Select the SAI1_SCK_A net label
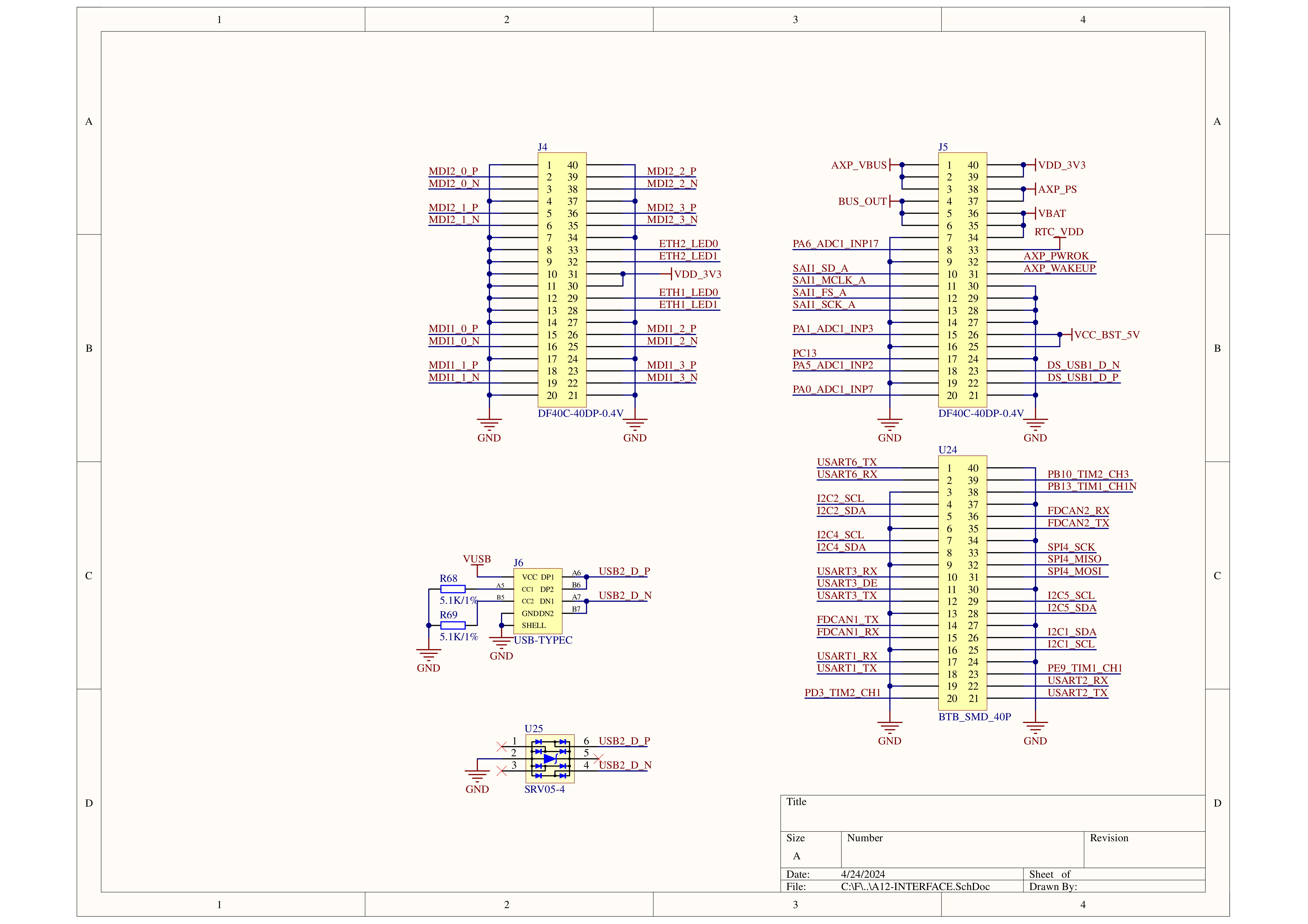Image resolution: width=1308 pixels, height=924 pixels. coord(824,305)
